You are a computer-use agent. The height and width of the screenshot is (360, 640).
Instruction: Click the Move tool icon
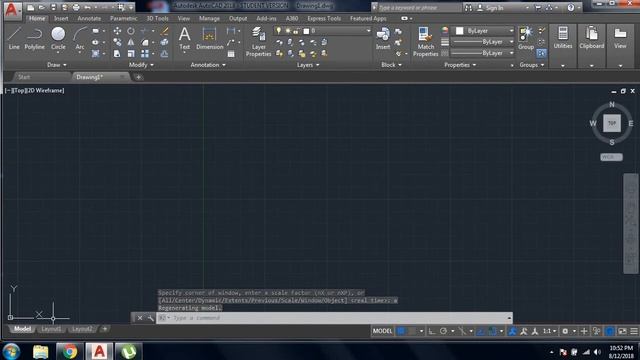coord(117,31)
